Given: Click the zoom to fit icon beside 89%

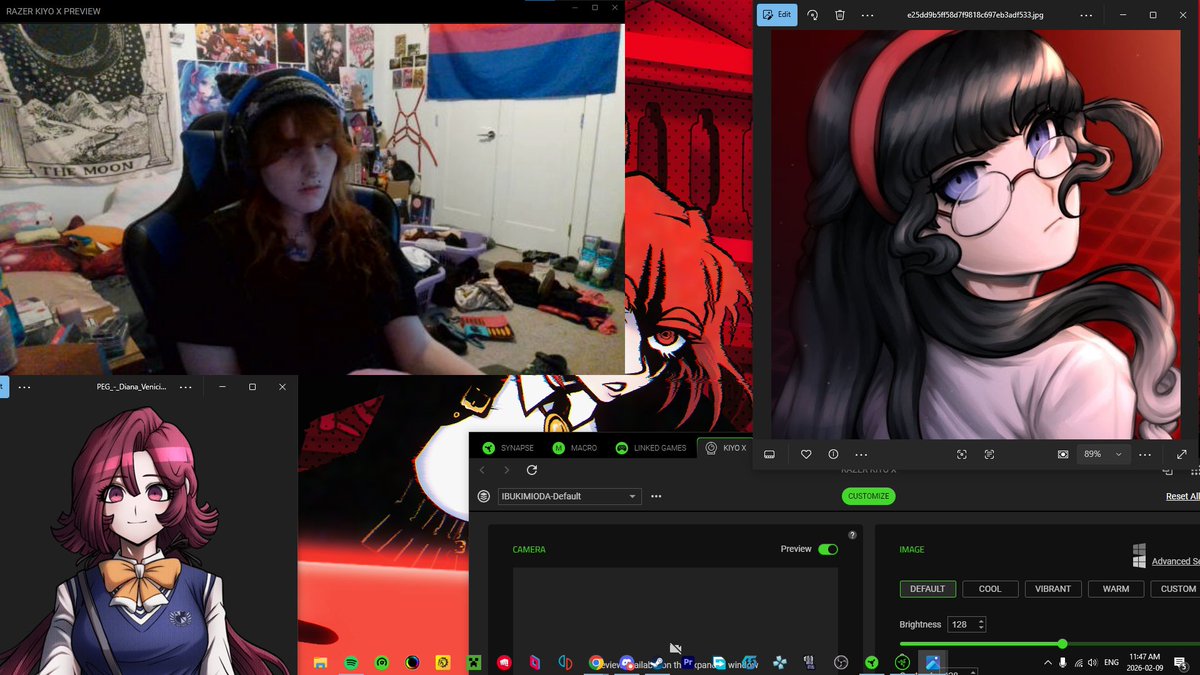Looking at the screenshot, I should (1063, 454).
